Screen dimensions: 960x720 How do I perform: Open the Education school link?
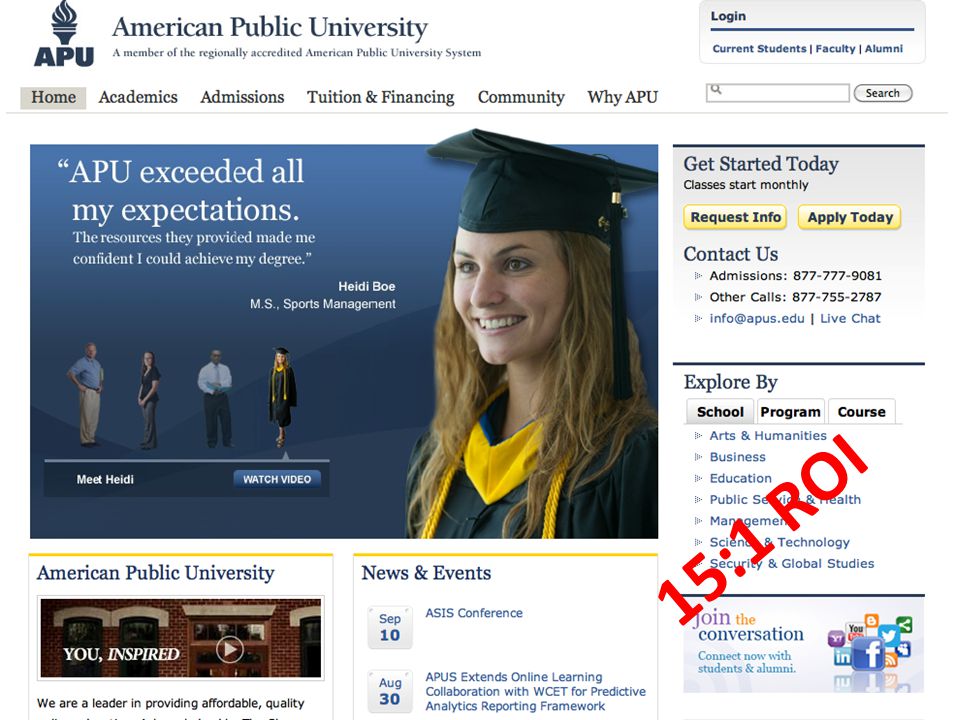[740, 478]
